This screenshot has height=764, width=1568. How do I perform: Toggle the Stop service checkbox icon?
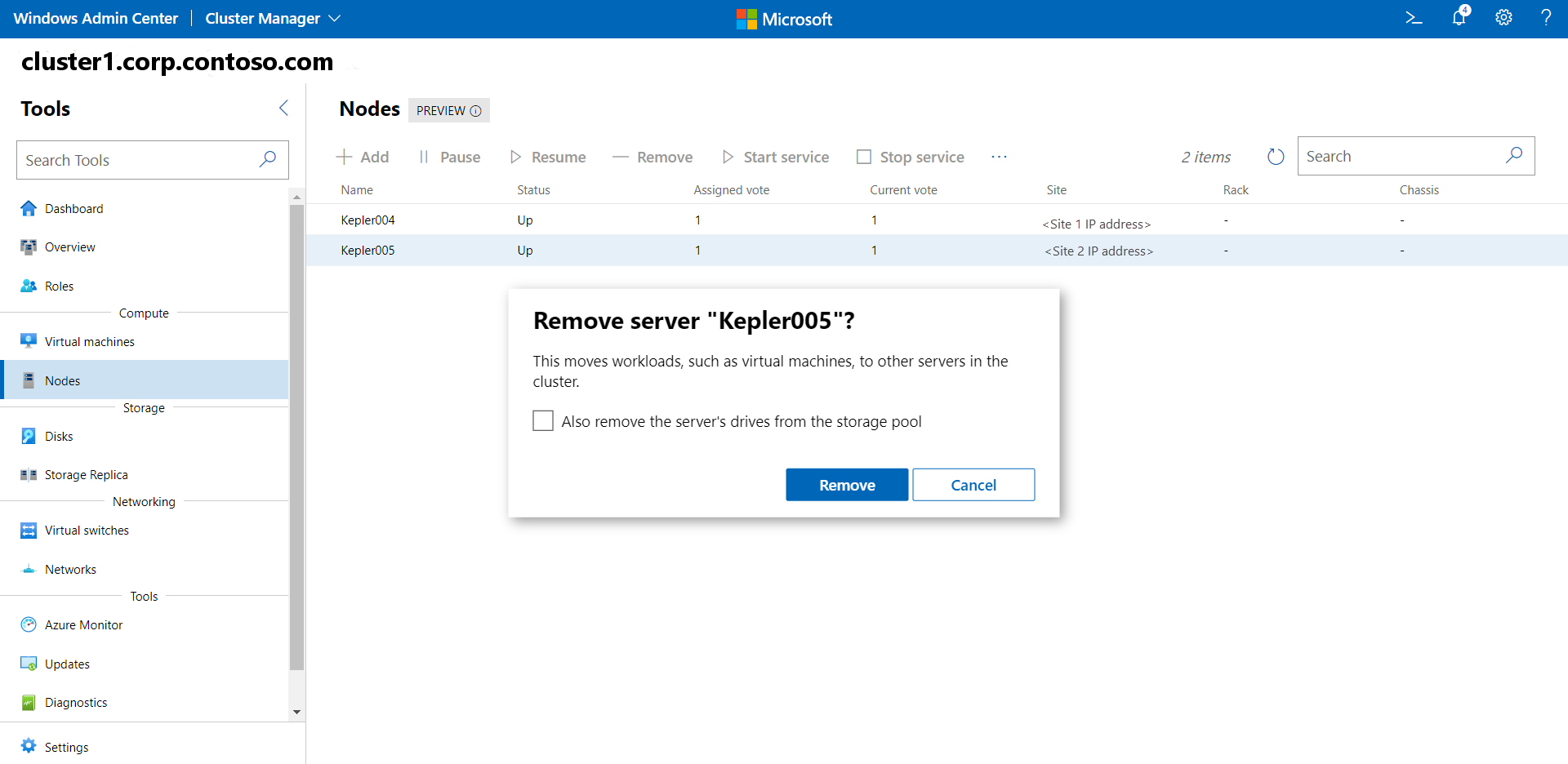coord(864,156)
